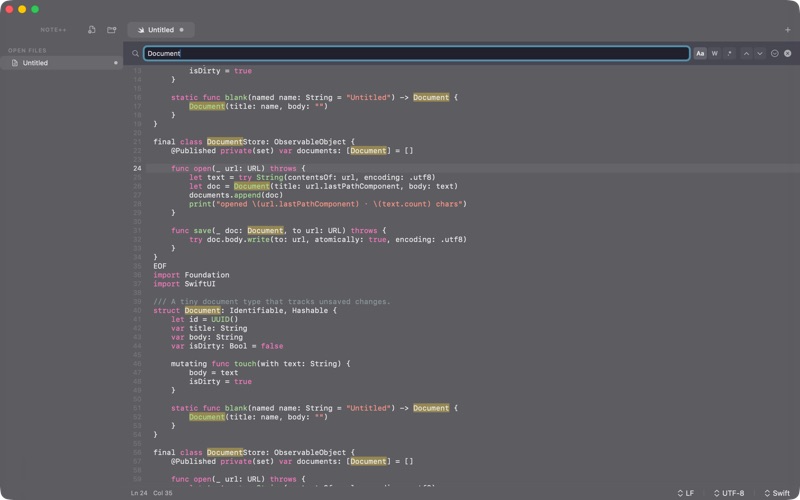The width and height of the screenshot is (800, 500).
Task: Close the find bar with the X icon
Action: 788,54
